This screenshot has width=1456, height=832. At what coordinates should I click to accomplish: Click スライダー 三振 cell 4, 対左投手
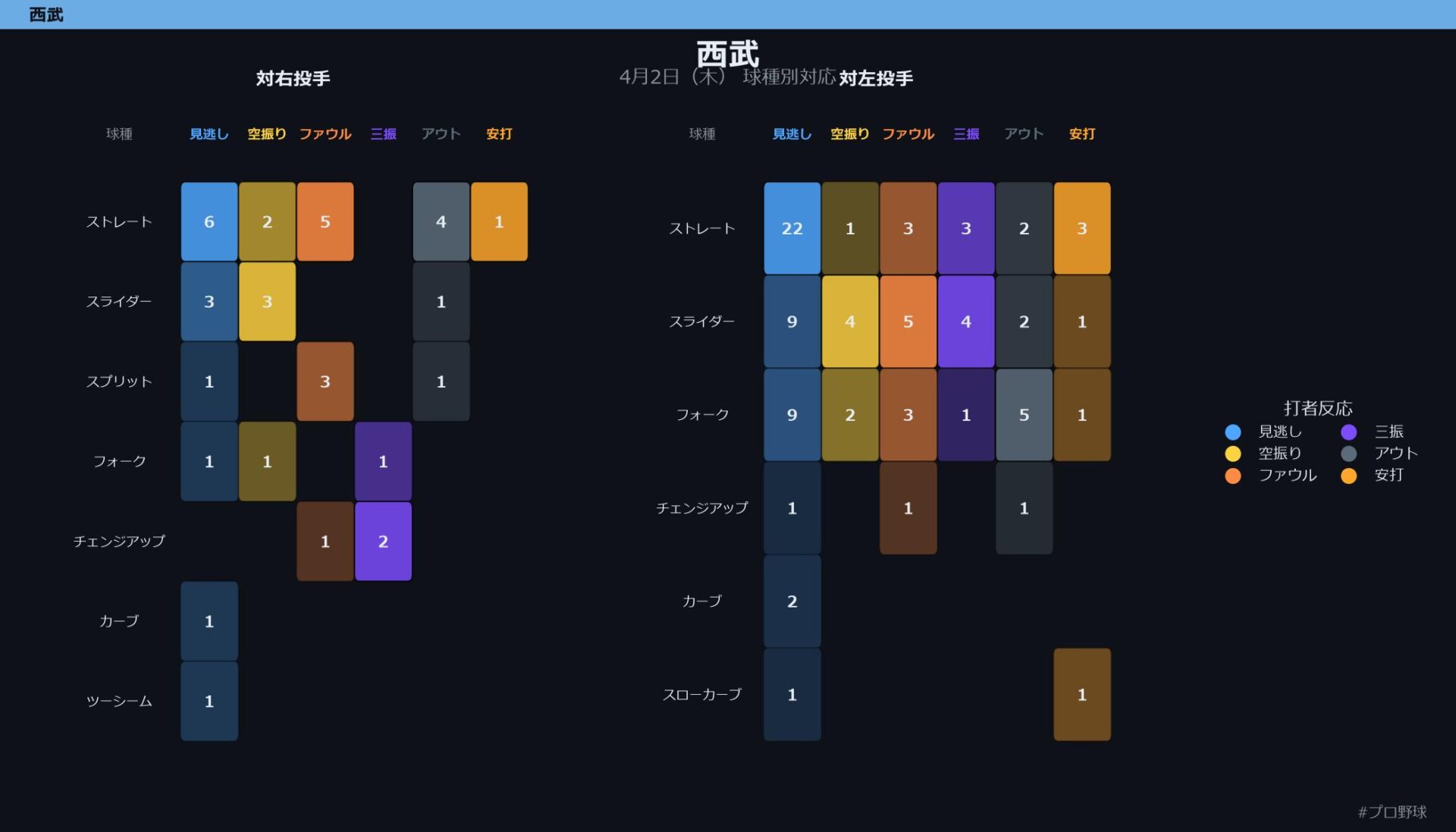click(x=966, y=322)
